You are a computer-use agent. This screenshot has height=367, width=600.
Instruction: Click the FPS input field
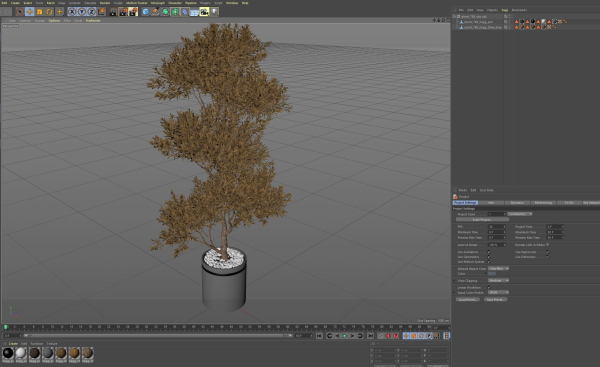[496, 227]
